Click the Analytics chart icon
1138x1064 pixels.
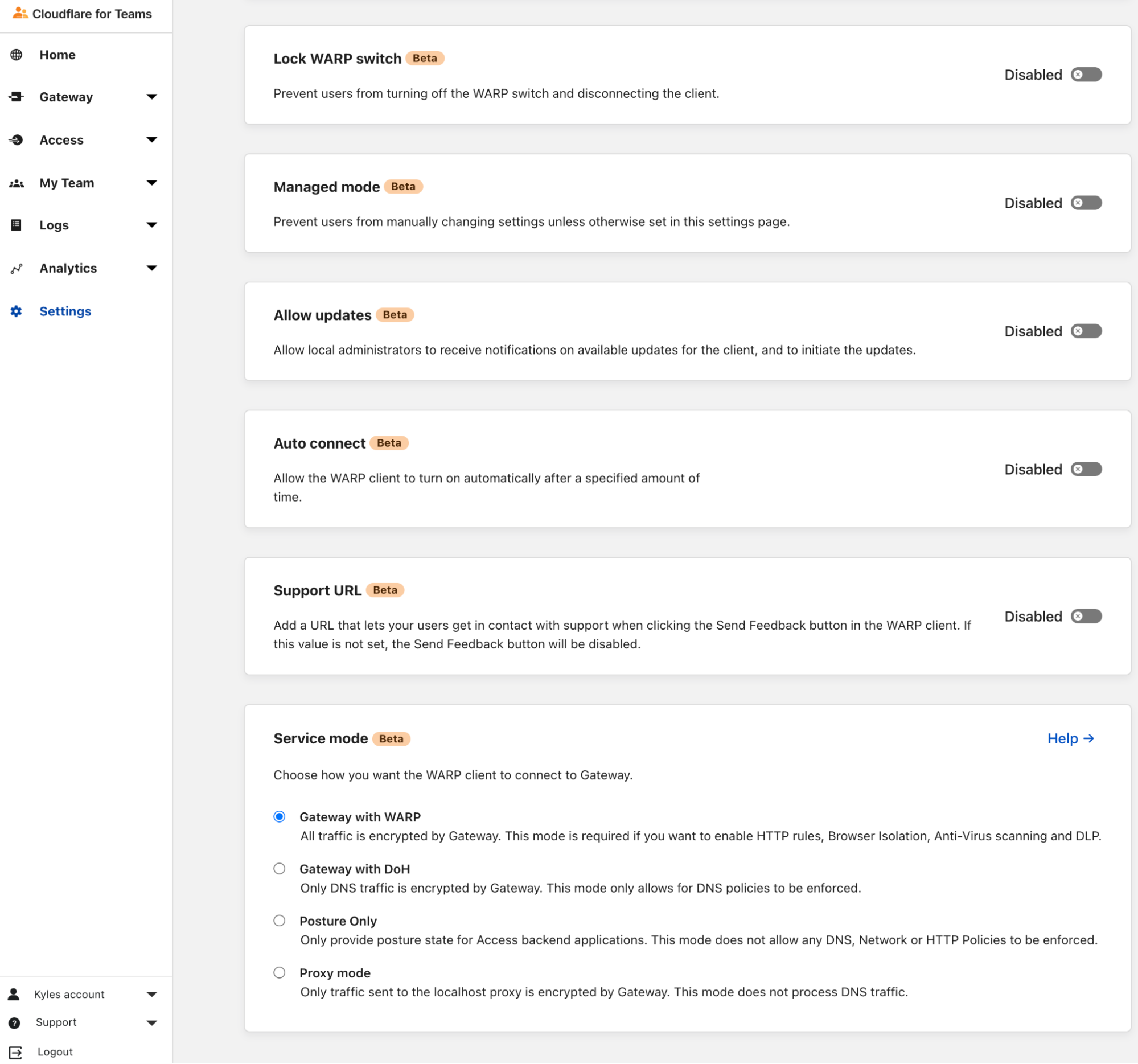click(16, 269)
